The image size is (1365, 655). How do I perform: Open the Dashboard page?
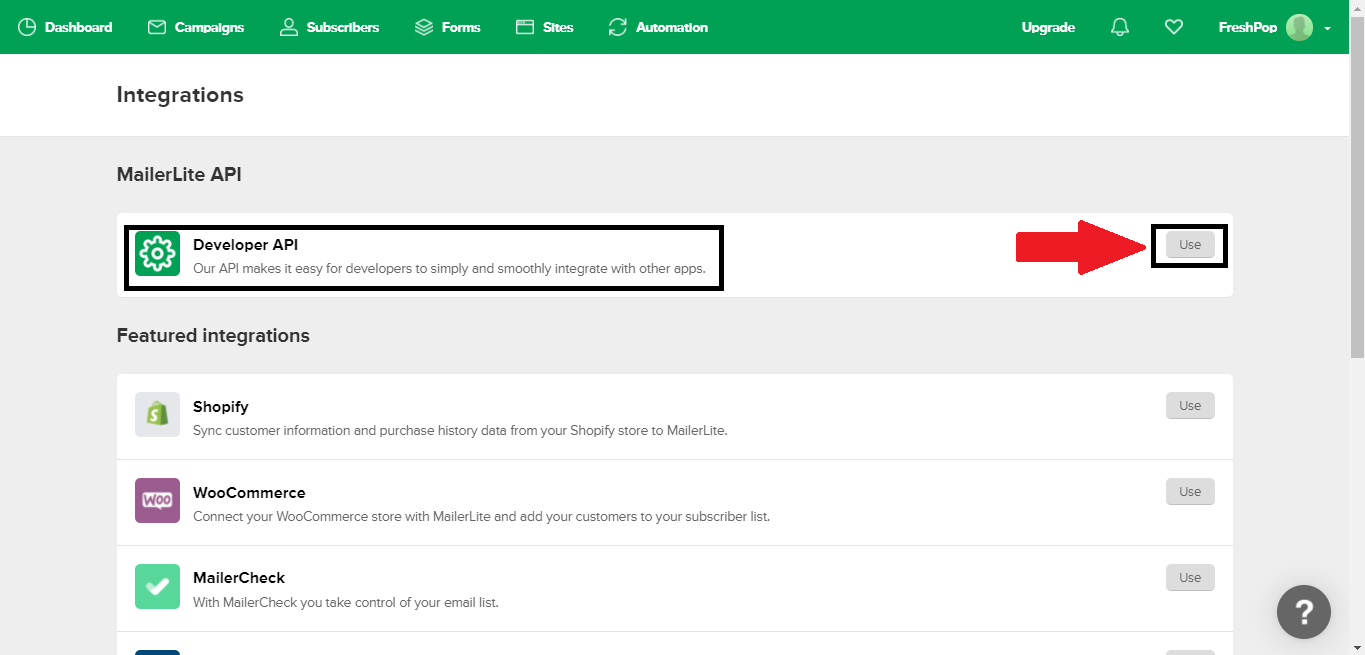point(65,27)
